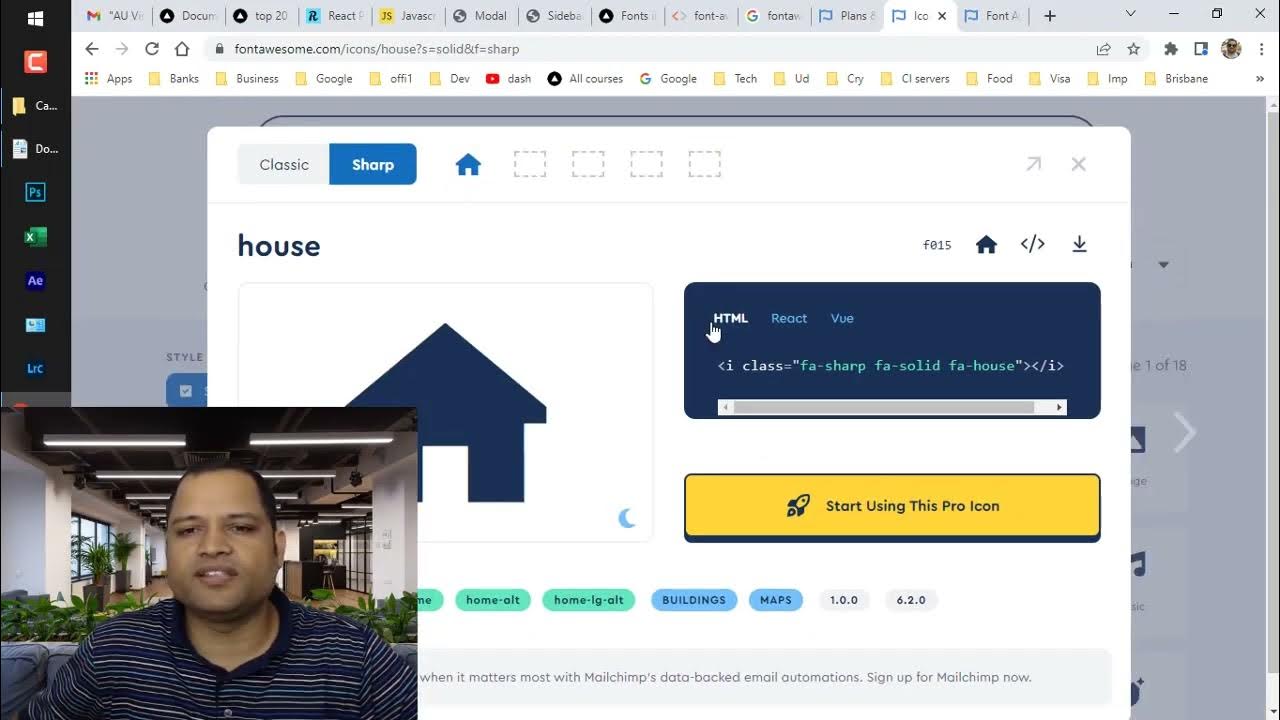Switch to the React code tab
The width and height of the screenshot is (1280, 720).
pyautogui.click(x=789, y=318)
